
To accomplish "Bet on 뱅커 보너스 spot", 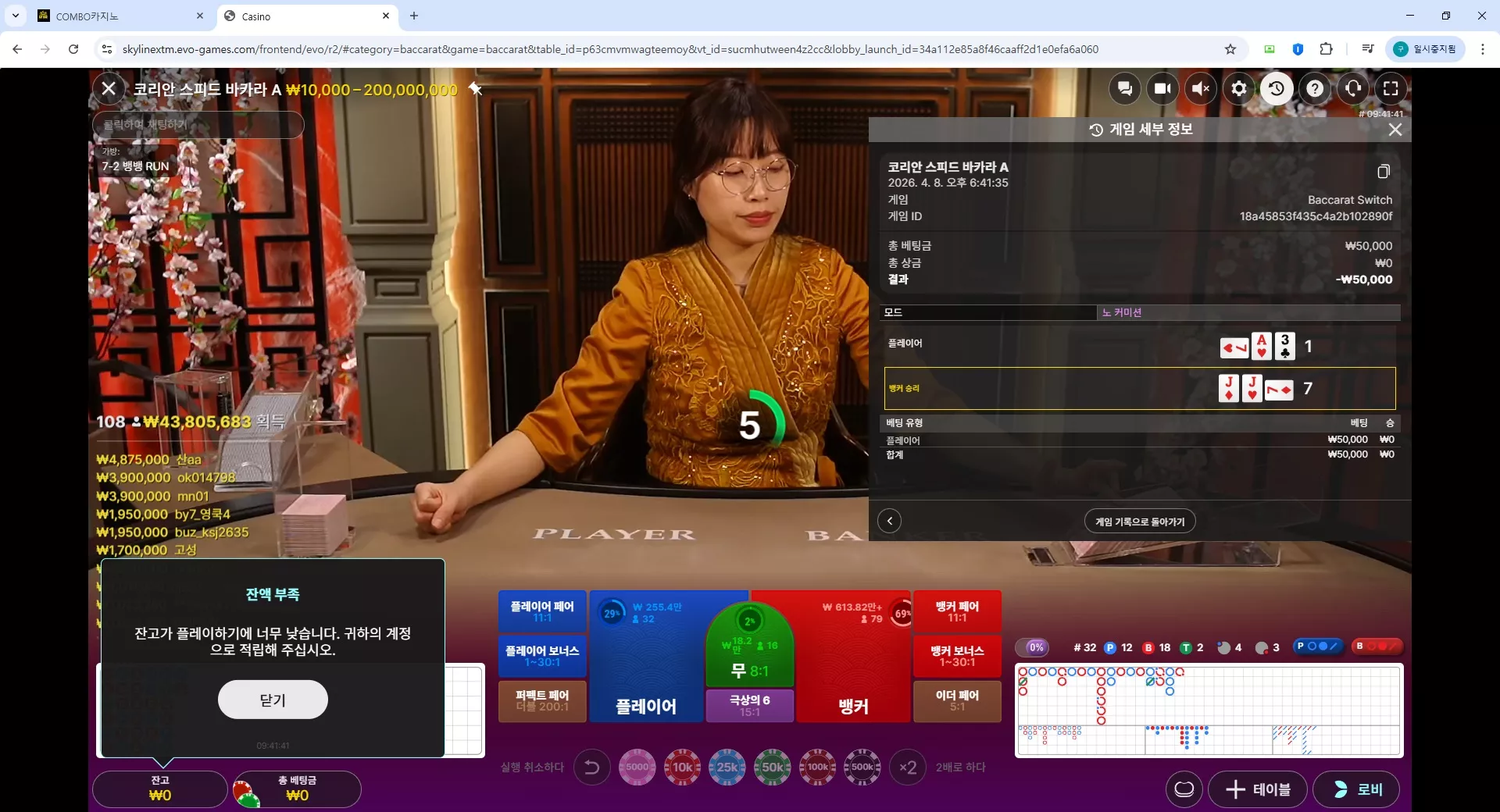I will [957, 656].
